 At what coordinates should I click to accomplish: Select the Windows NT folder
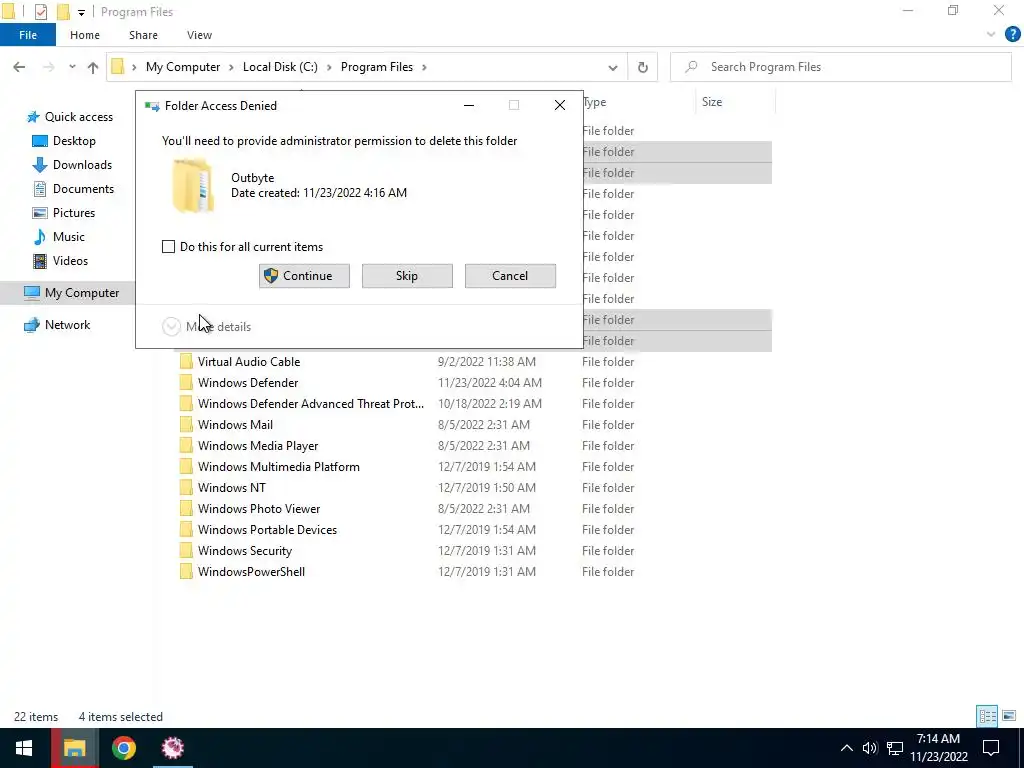232,488
